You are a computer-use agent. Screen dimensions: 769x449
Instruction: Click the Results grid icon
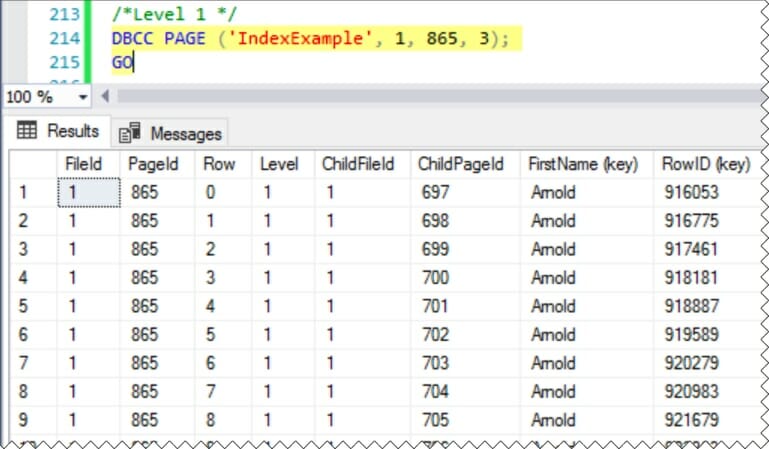(x=27, y=131)
